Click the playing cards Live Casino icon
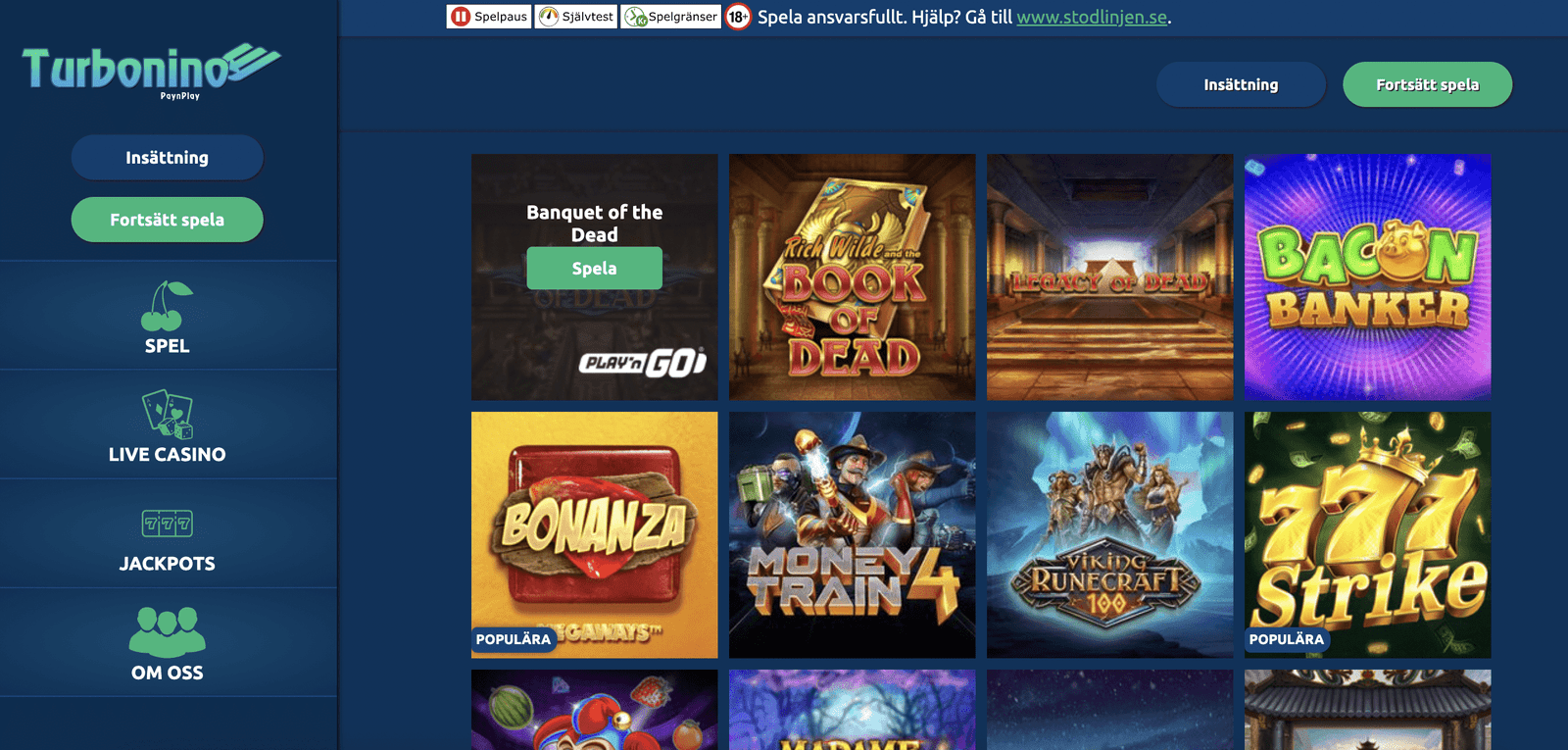This screenshot has width=1568, height=750. pyautogui.click(x=168, y=414)
